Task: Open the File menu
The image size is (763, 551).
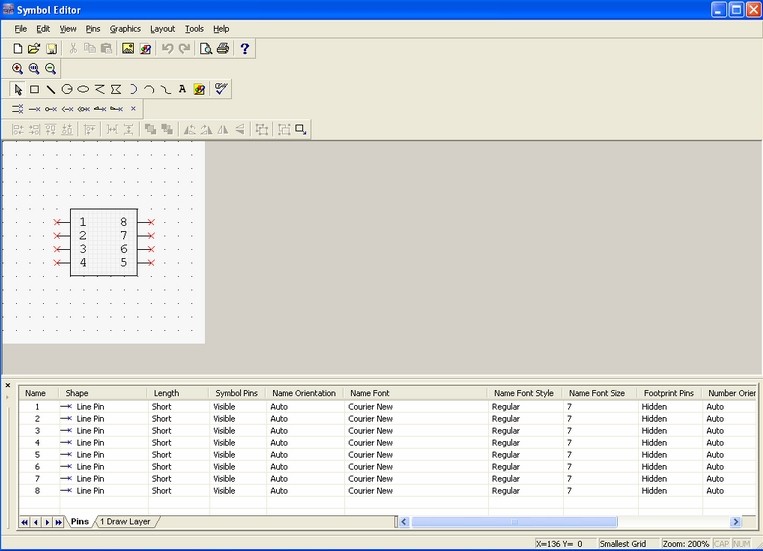Action: click(x=20, y=29)
